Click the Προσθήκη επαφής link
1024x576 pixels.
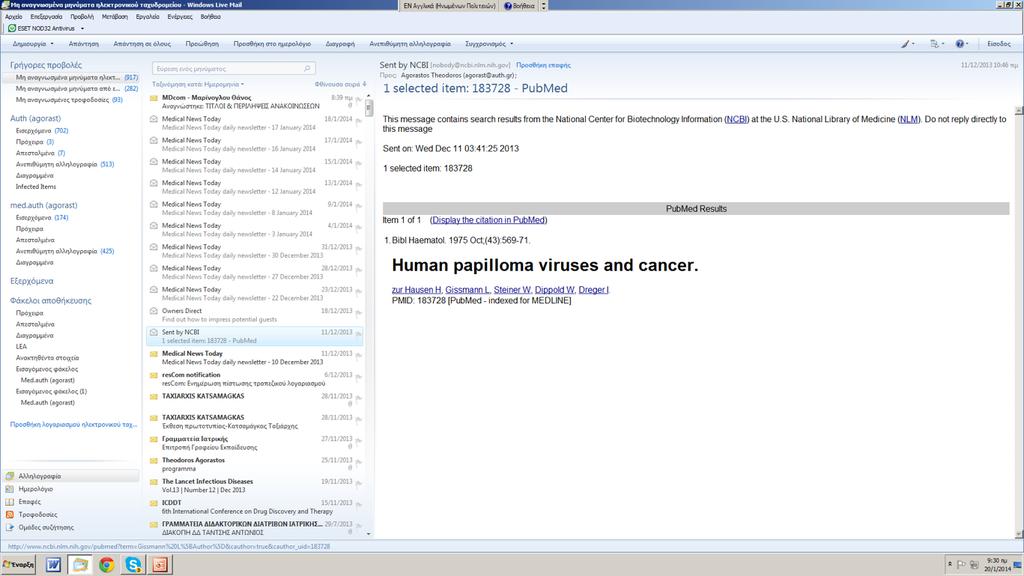tap(543, 65)
